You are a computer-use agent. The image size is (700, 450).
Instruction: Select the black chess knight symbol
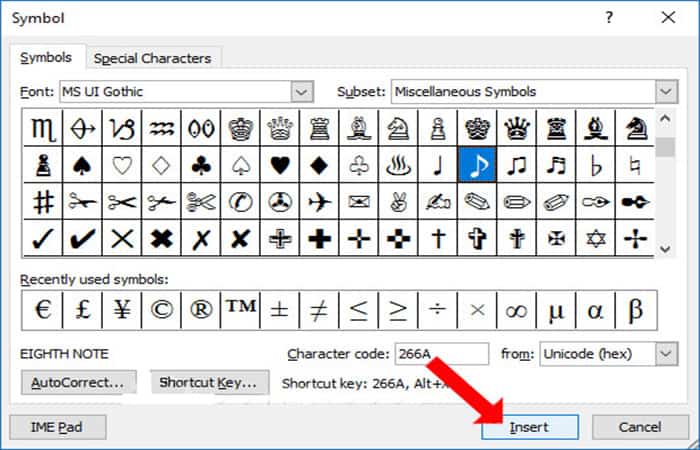(635, 128)
